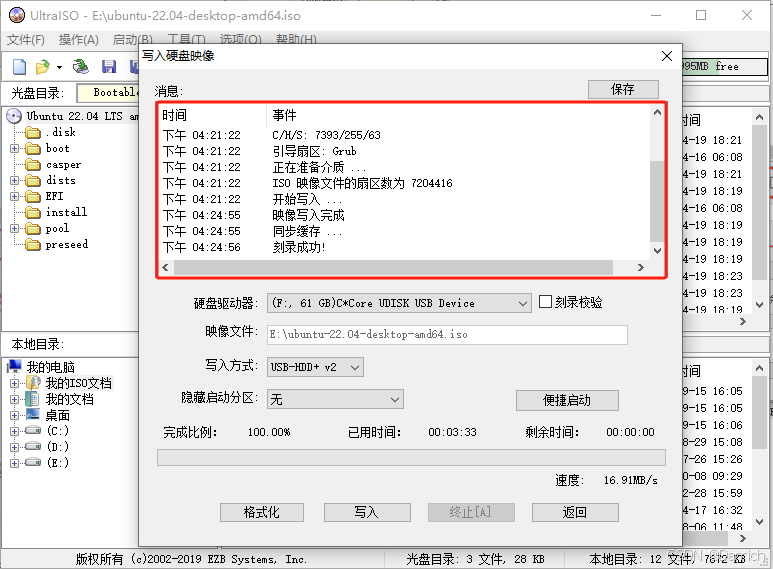Expand the (E:) drive node
The image size is (773, 569).
pyautogui.click(x=14, y=463)
